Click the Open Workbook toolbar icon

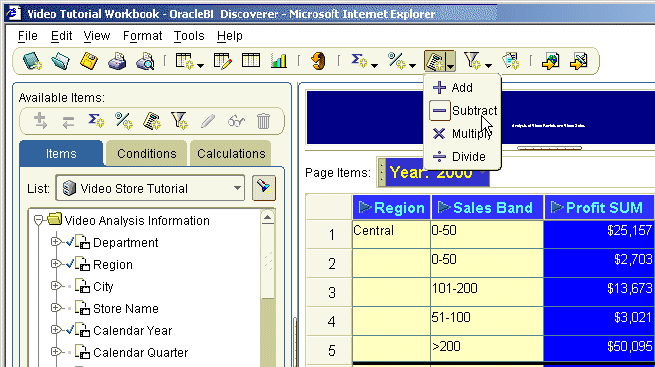coord(60,61)
